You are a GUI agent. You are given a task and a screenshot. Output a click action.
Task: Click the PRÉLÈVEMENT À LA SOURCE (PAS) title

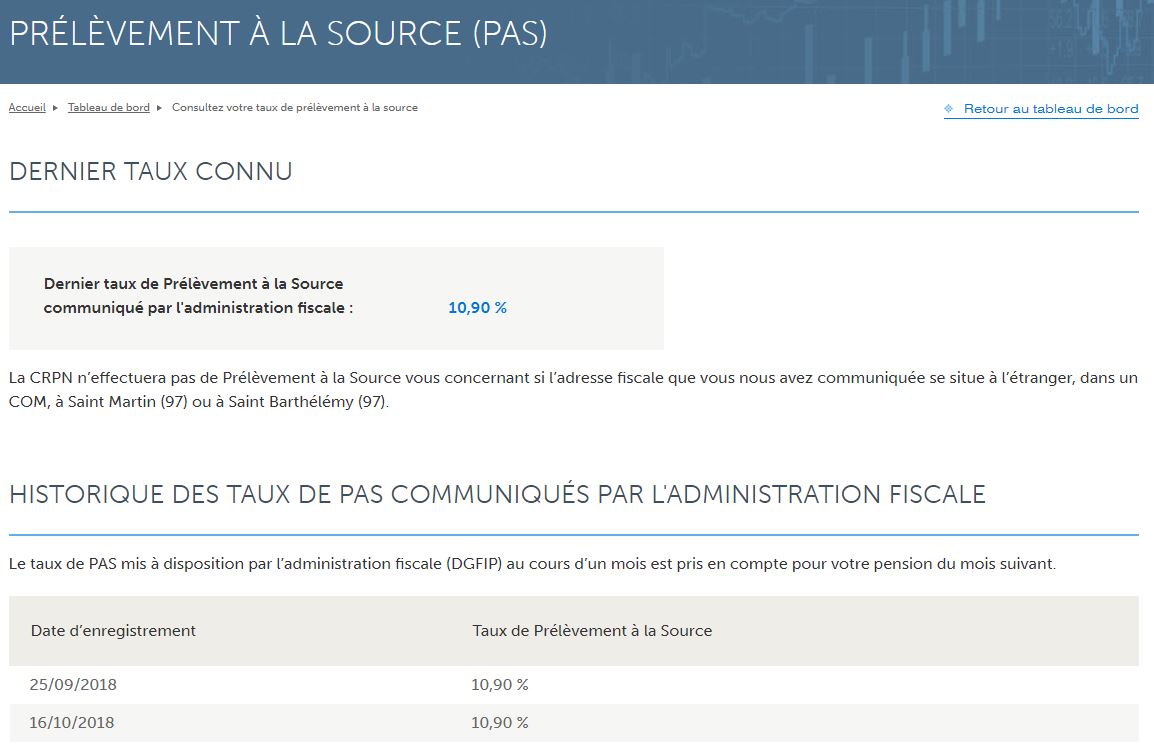(278, 34)
